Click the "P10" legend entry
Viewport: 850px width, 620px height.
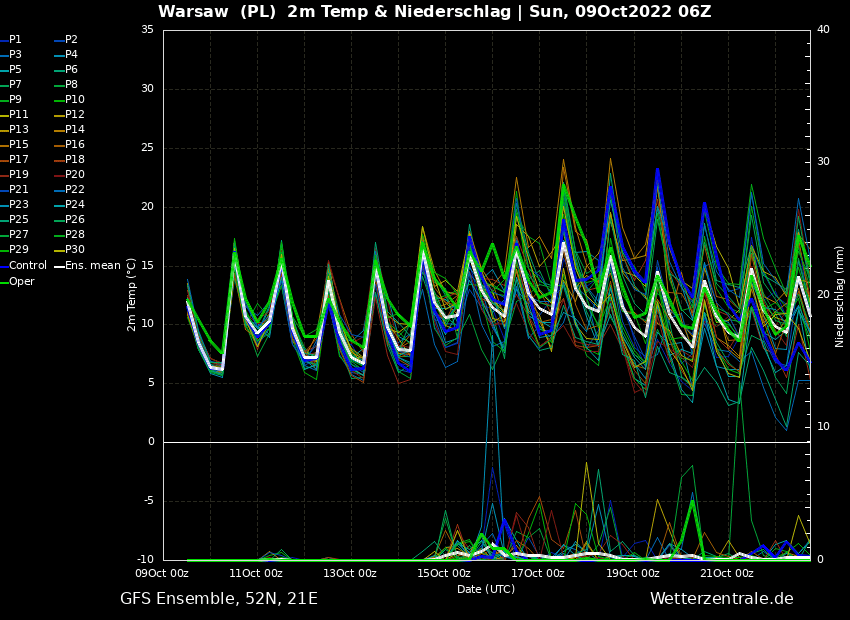pos(70,100)
